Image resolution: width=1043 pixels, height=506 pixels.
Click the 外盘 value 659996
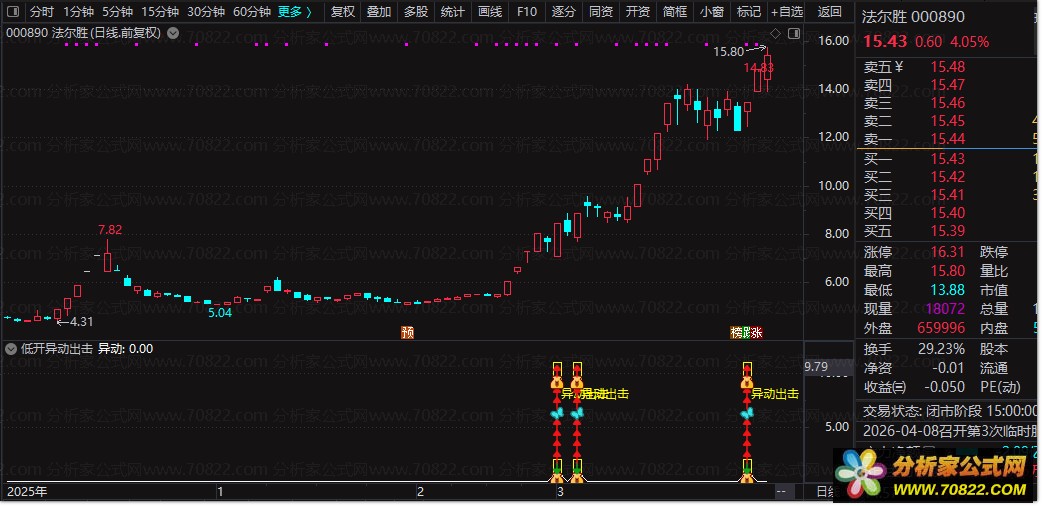coord(941,328)
